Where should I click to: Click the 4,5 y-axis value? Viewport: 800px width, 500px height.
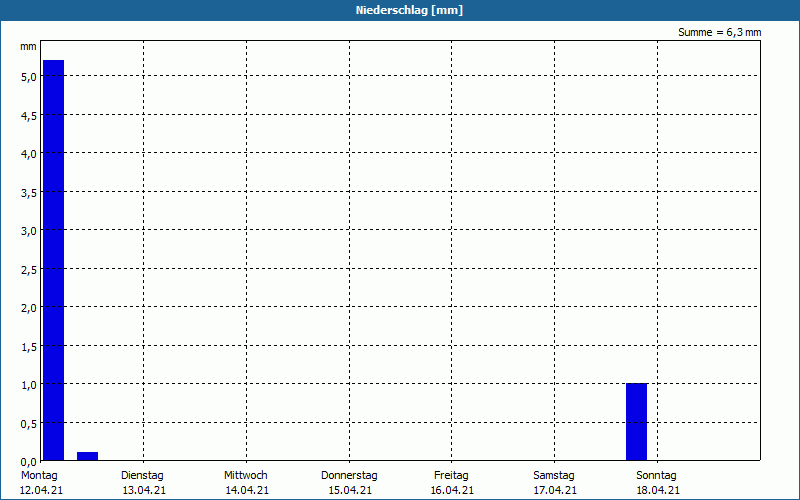click(29, 115)
